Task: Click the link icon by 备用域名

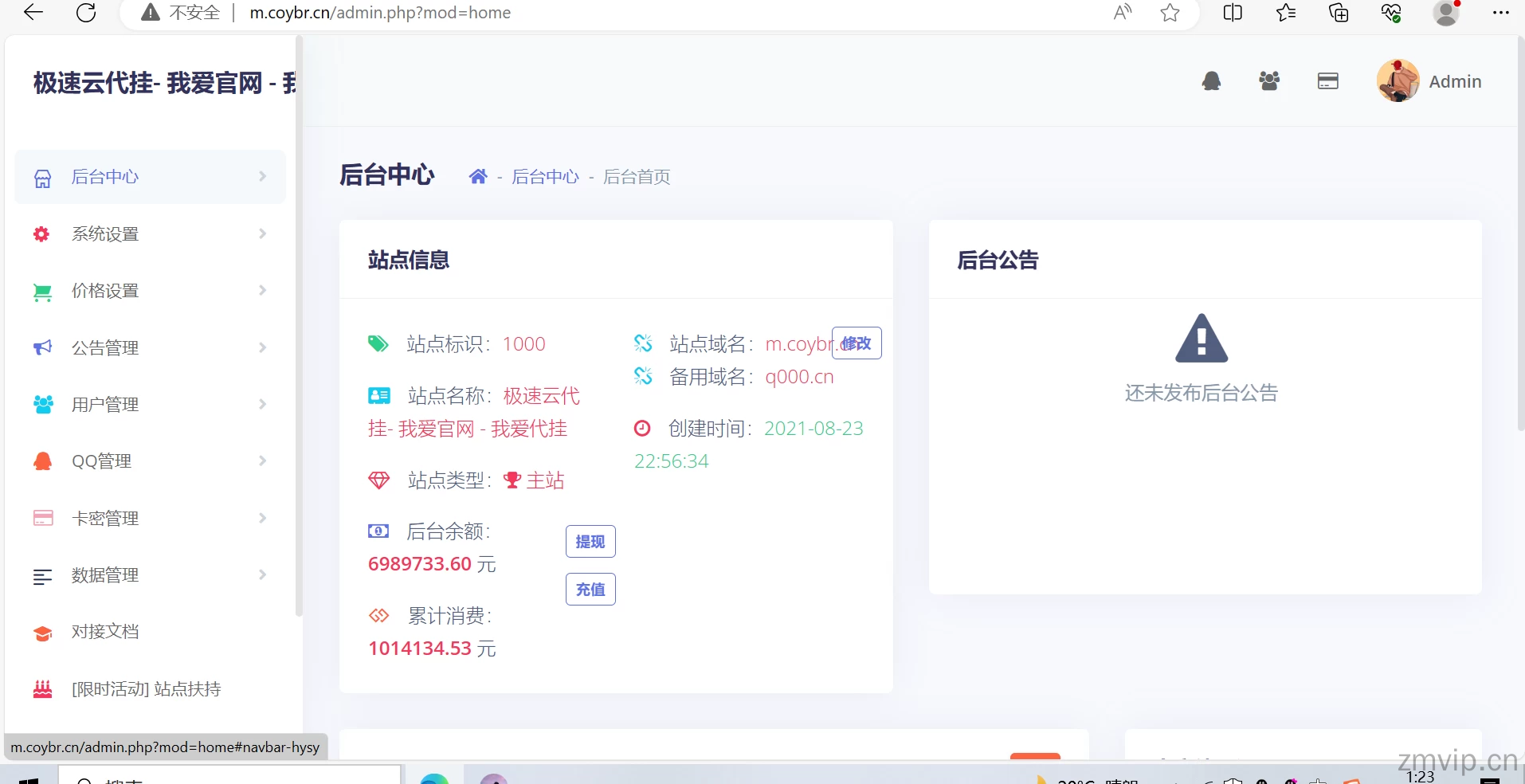Action: [643, 376]
